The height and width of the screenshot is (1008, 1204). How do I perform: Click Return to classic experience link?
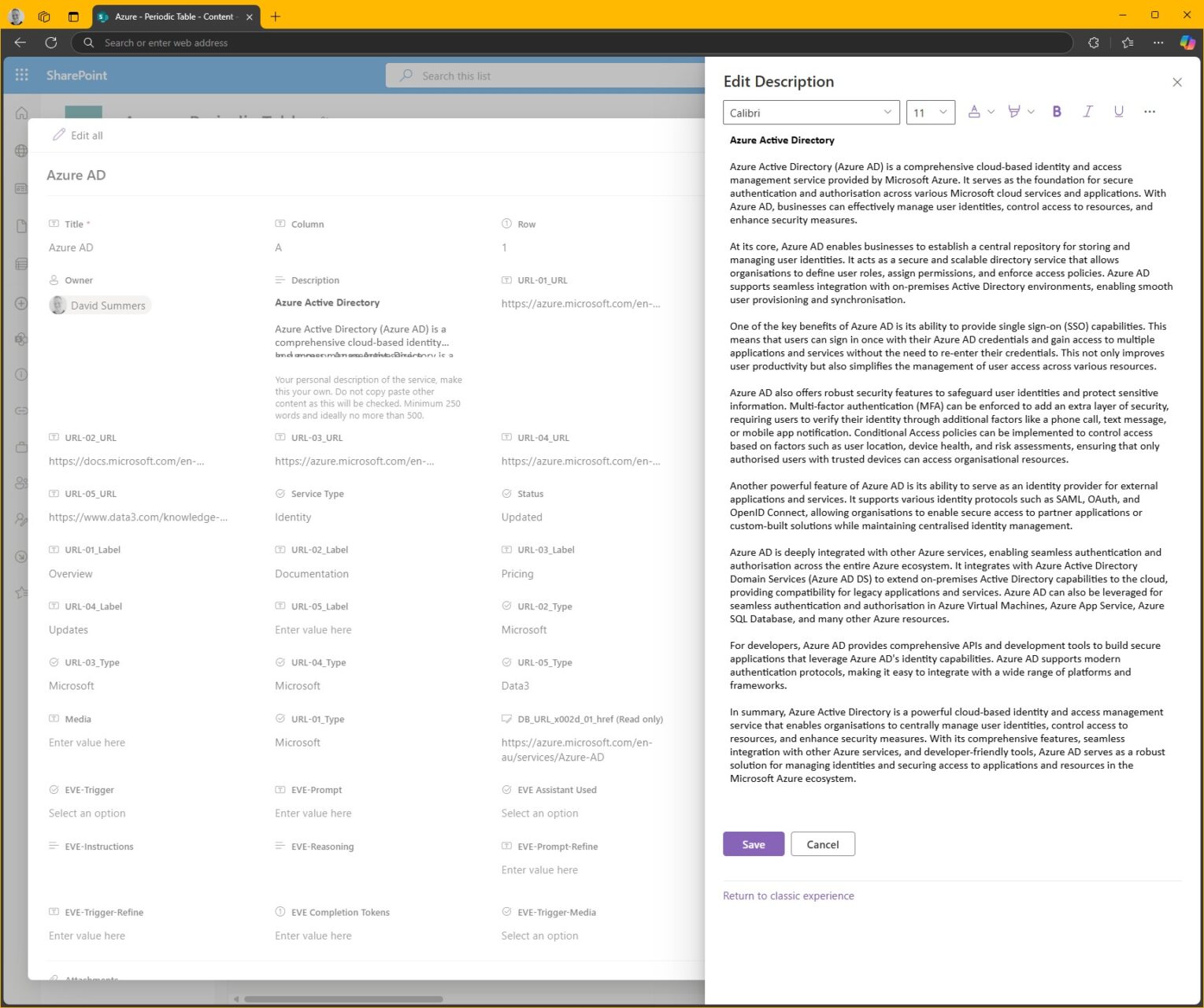coord(788,895)
